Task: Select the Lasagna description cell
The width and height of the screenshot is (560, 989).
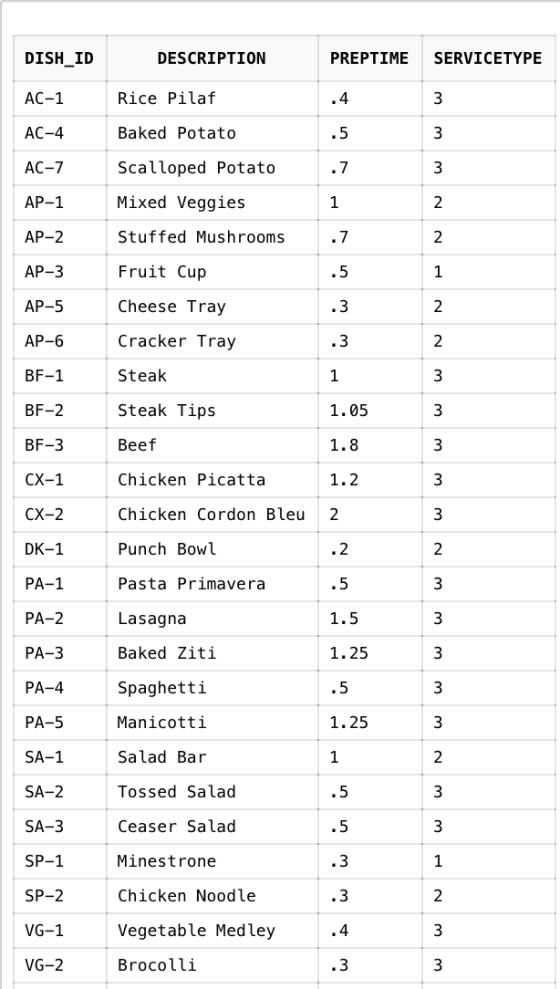Action: [212, 619]
